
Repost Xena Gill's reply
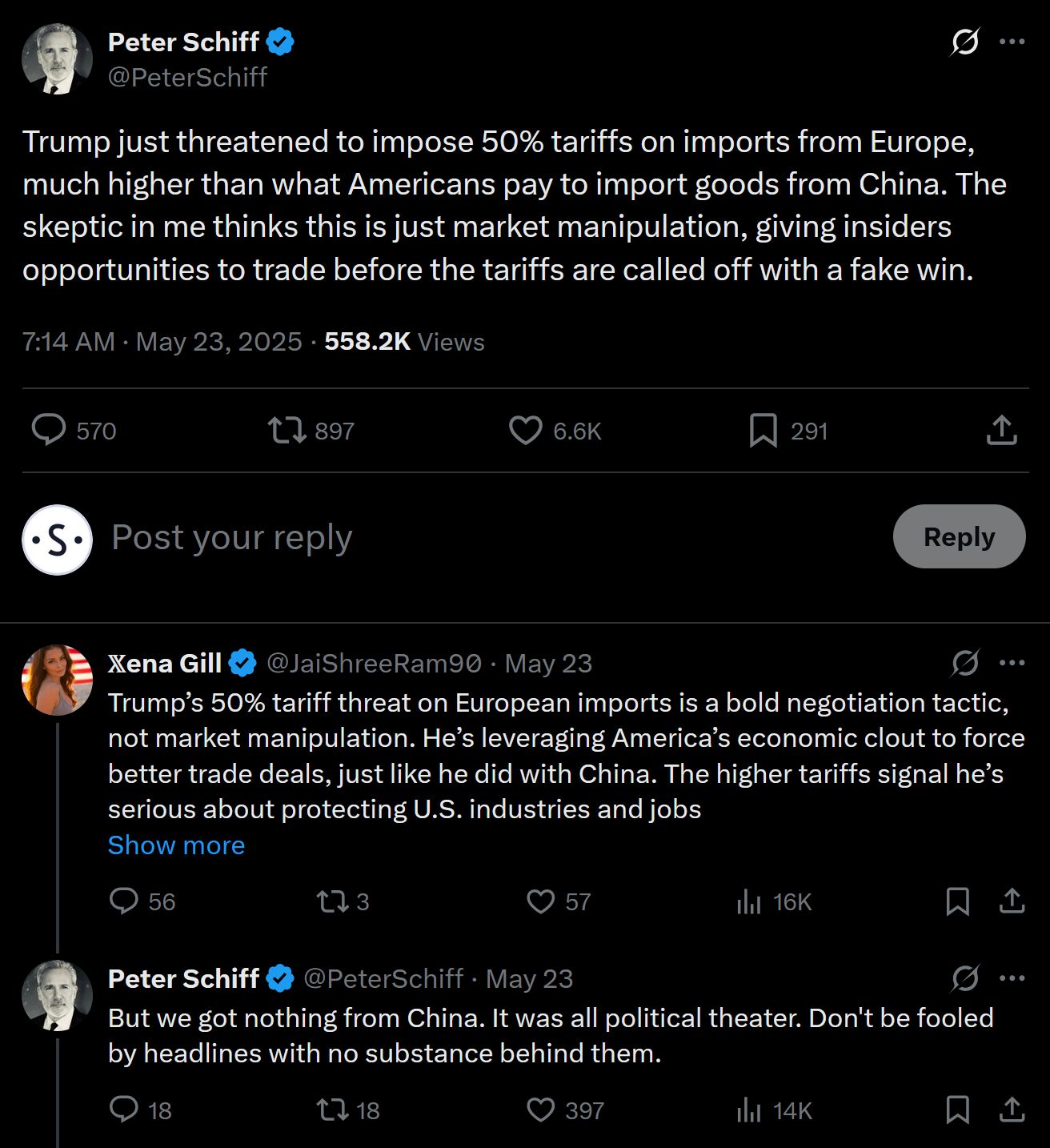pyautogui.click(x=332, y=901)
